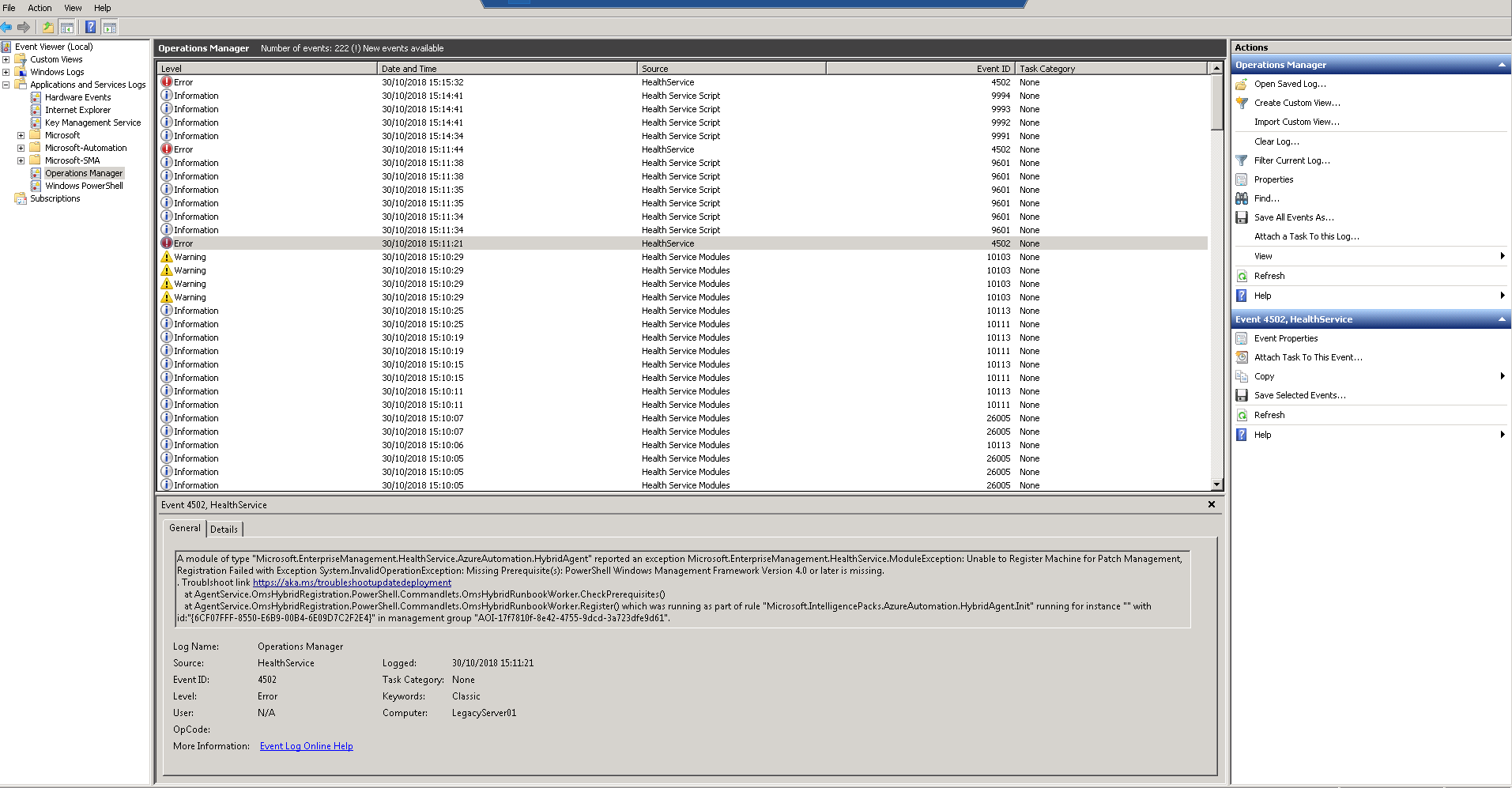Click the Refresh icon under Event 4502 actions
The width and height of the screenshot is (1512, 788).
point(1242,415)
